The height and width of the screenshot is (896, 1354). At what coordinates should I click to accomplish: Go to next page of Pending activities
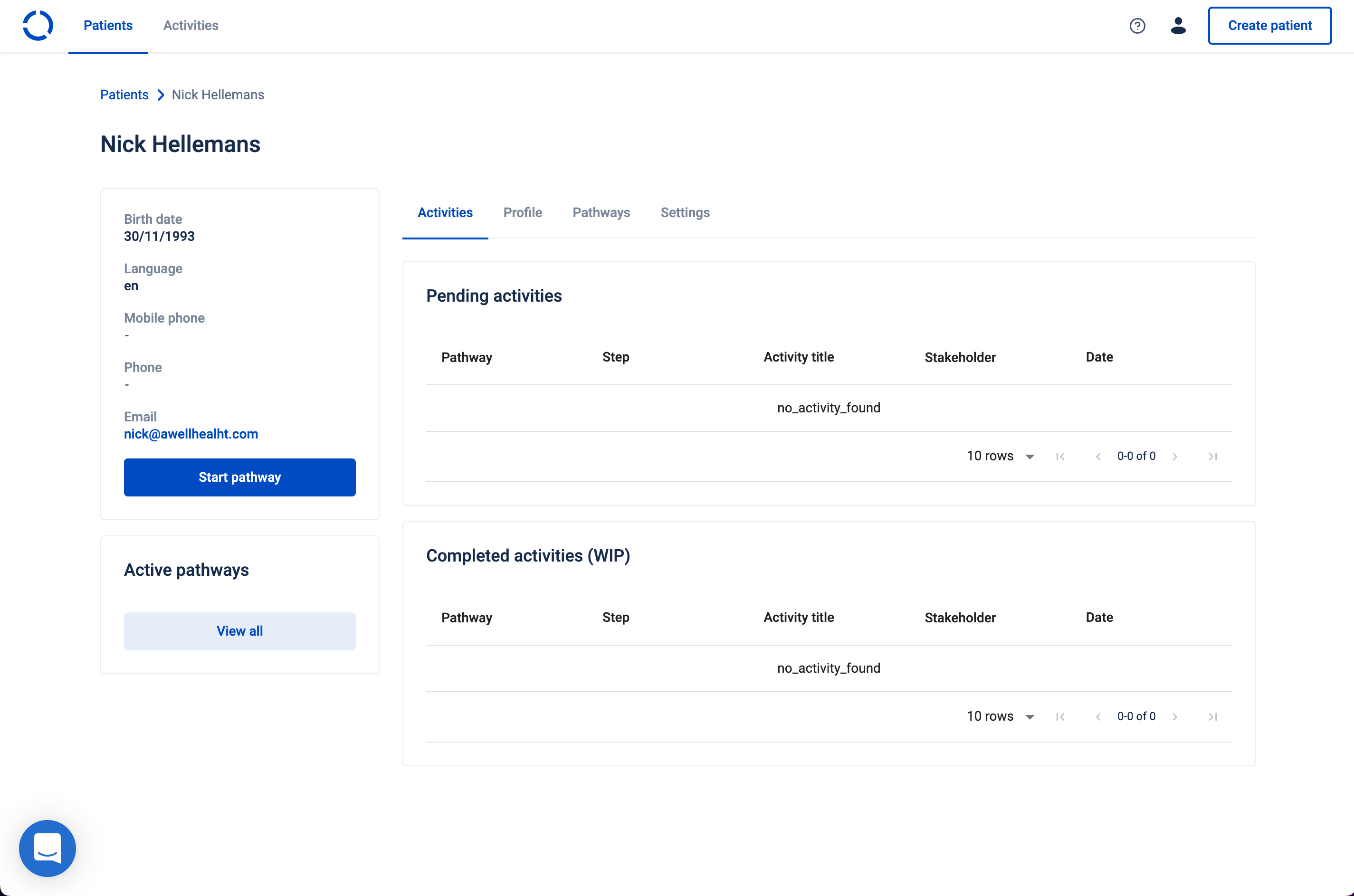[1174, 456]
